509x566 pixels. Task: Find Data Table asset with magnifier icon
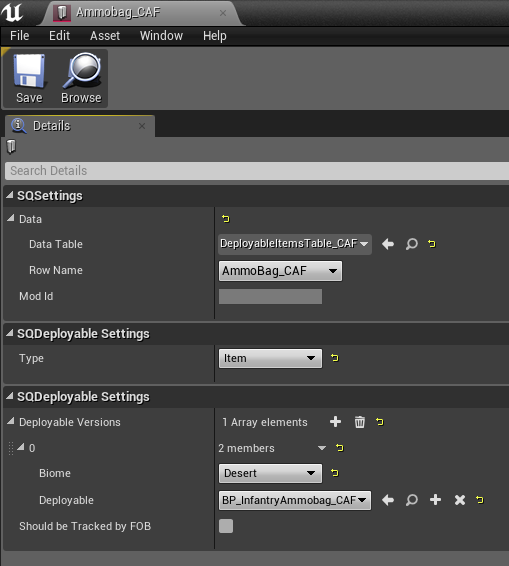click(x=412, y=244)
